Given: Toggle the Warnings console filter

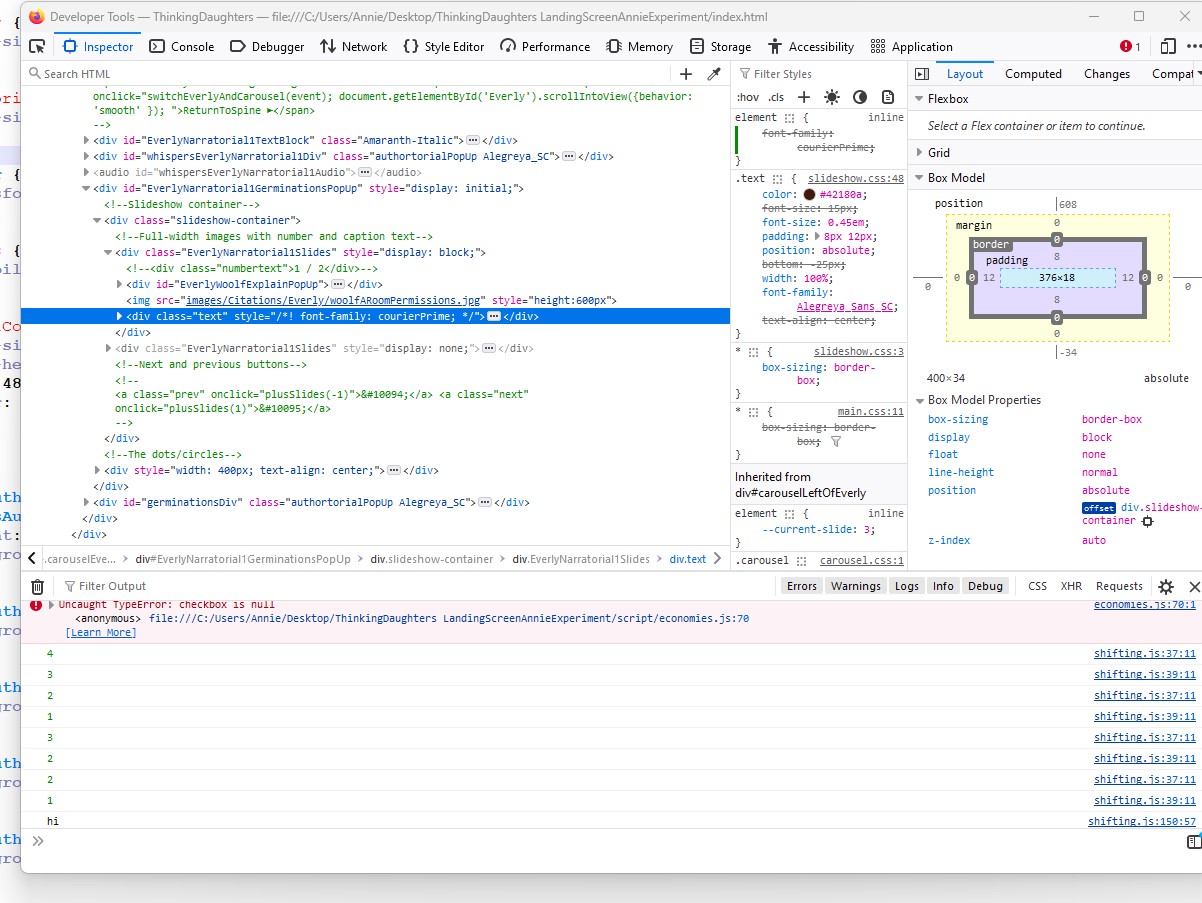Looking at the screenshot, I should point(855,586).
